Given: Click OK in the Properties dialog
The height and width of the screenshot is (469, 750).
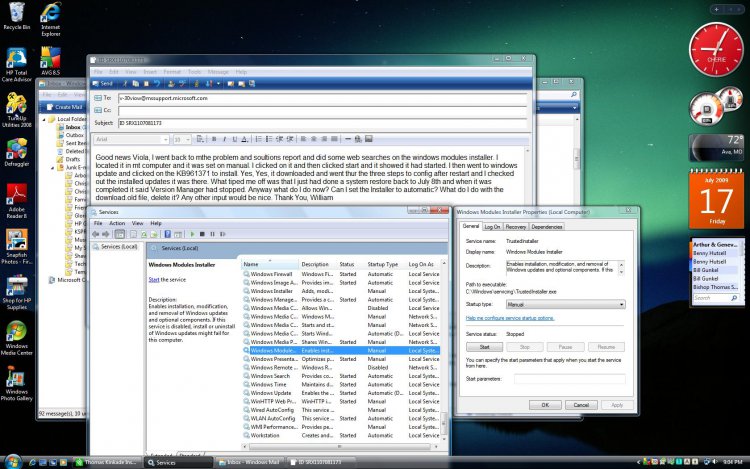Looking at the screenshot, I should pyautogui.click(x=545, y=405).
